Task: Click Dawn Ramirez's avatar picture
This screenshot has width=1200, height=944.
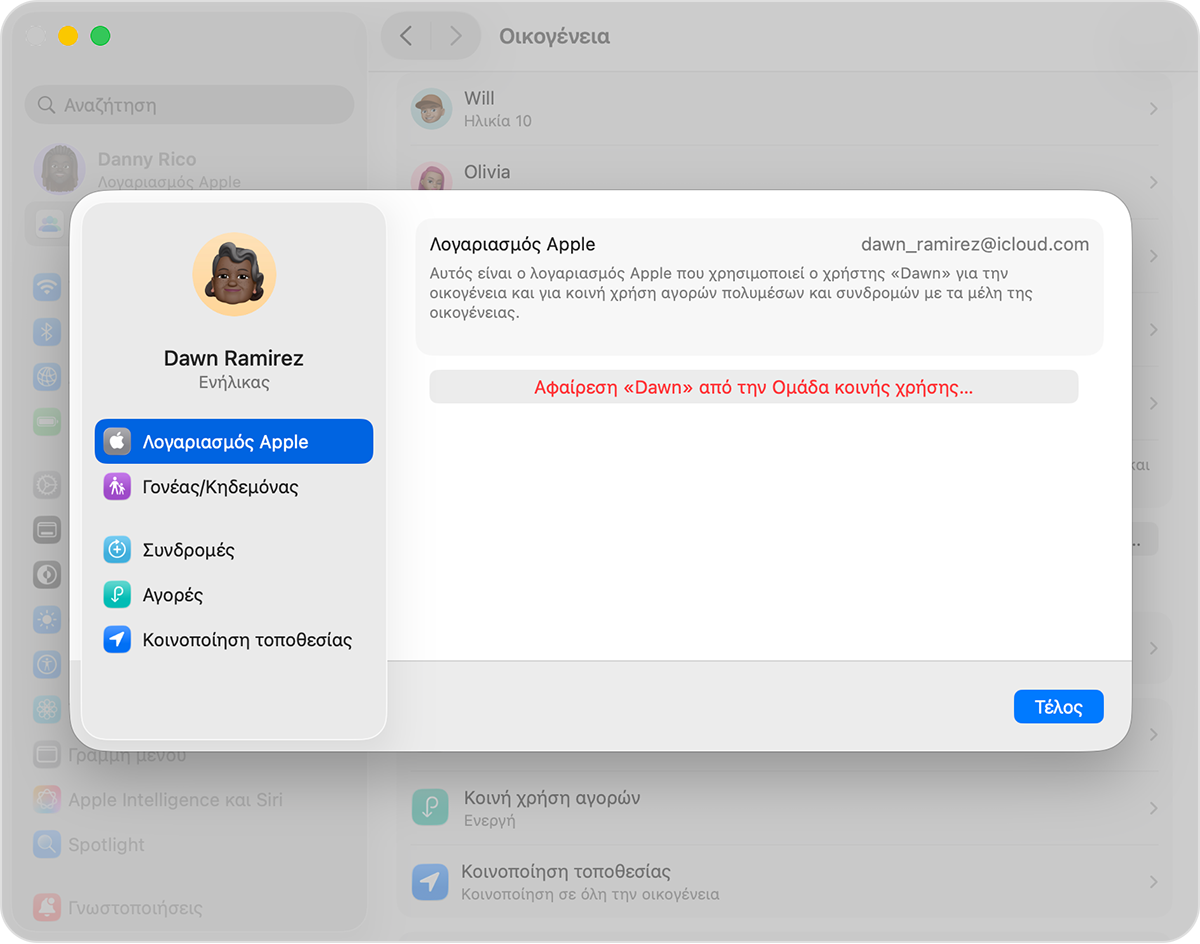Action: pos(234,274)
